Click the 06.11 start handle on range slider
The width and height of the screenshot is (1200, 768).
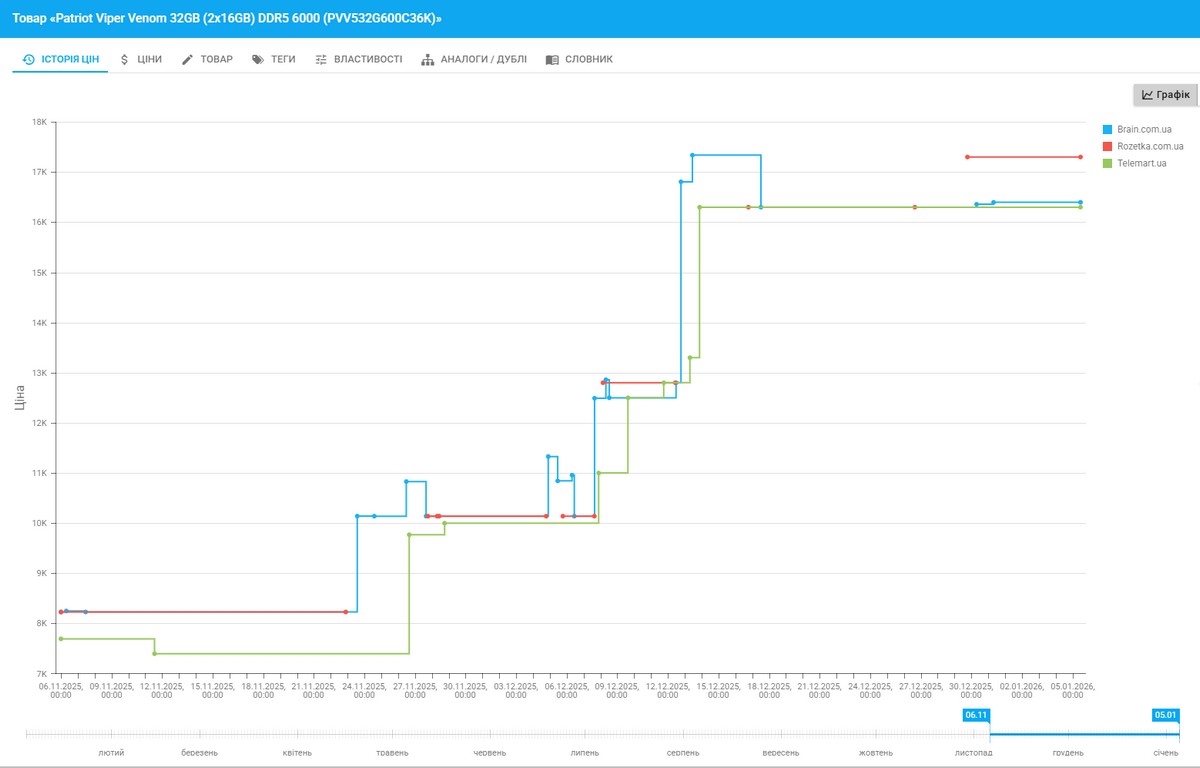976,715
